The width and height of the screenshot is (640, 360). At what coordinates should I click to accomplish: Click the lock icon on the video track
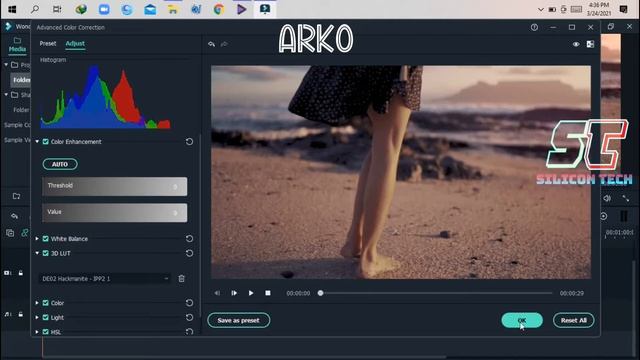coord(20,273)
